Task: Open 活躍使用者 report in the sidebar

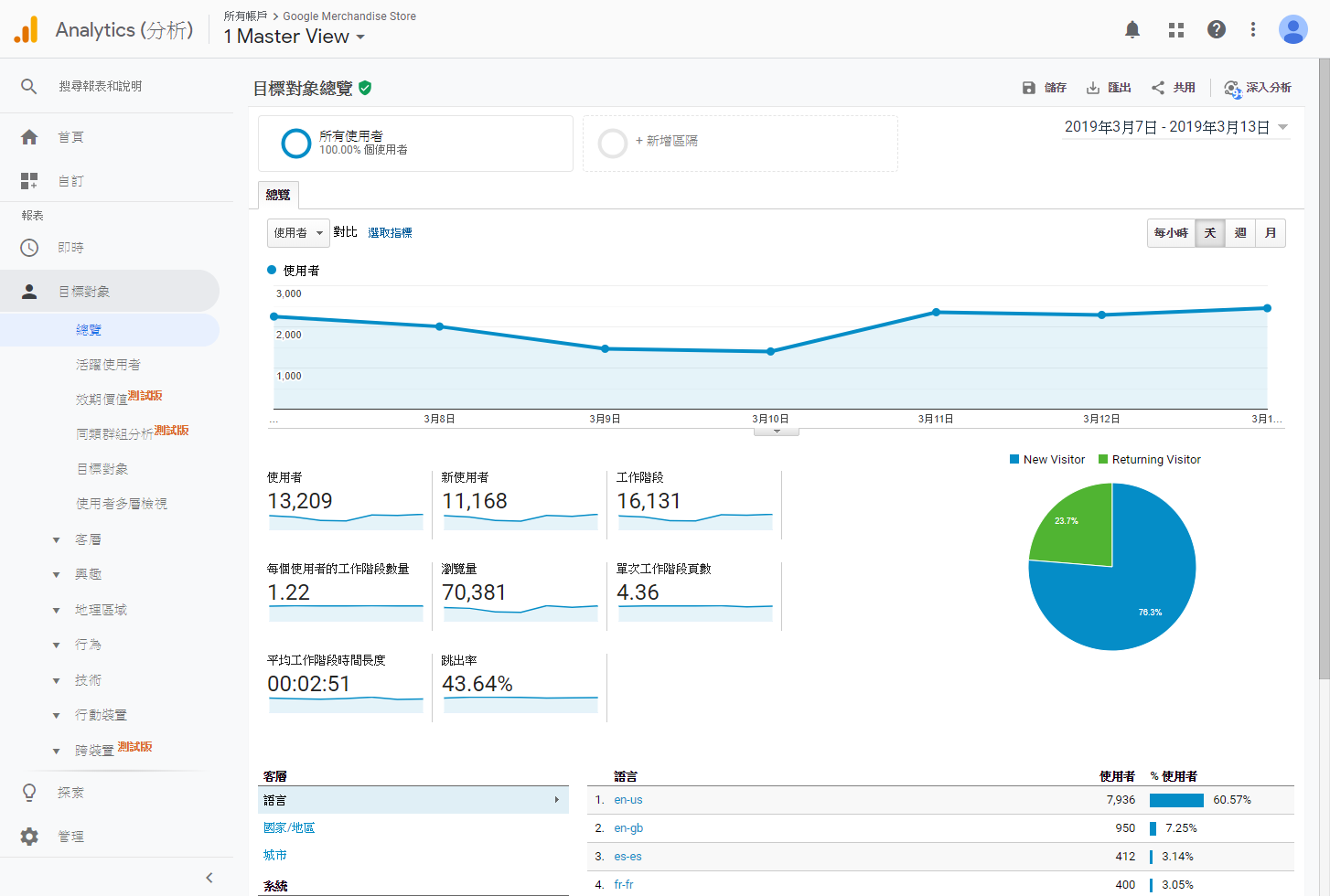Action: tap(108, 365)
